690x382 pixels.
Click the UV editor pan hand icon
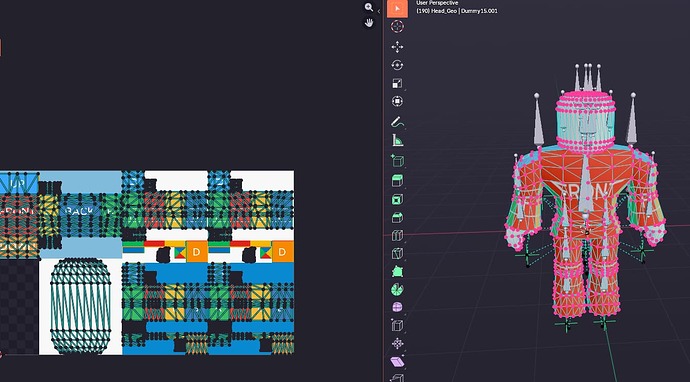[369, 22]
